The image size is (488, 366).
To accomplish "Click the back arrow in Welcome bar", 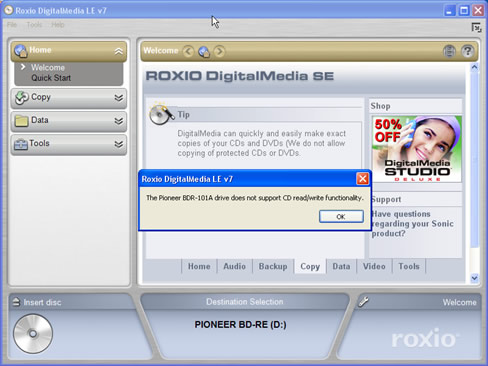I will pyautogui.click(x=188, y=51).
